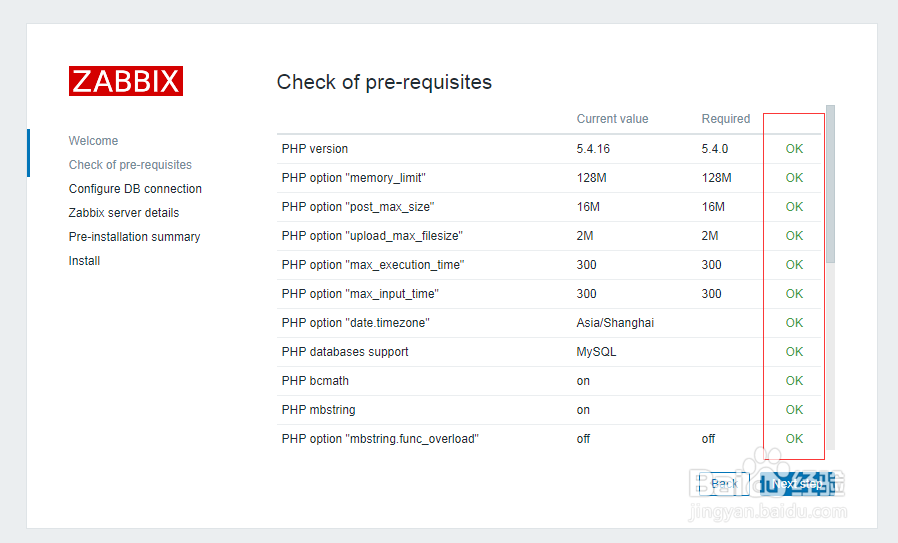Click the "Check of pre-requisites" page heading
The image size is (898, 543).
point(384,82)
